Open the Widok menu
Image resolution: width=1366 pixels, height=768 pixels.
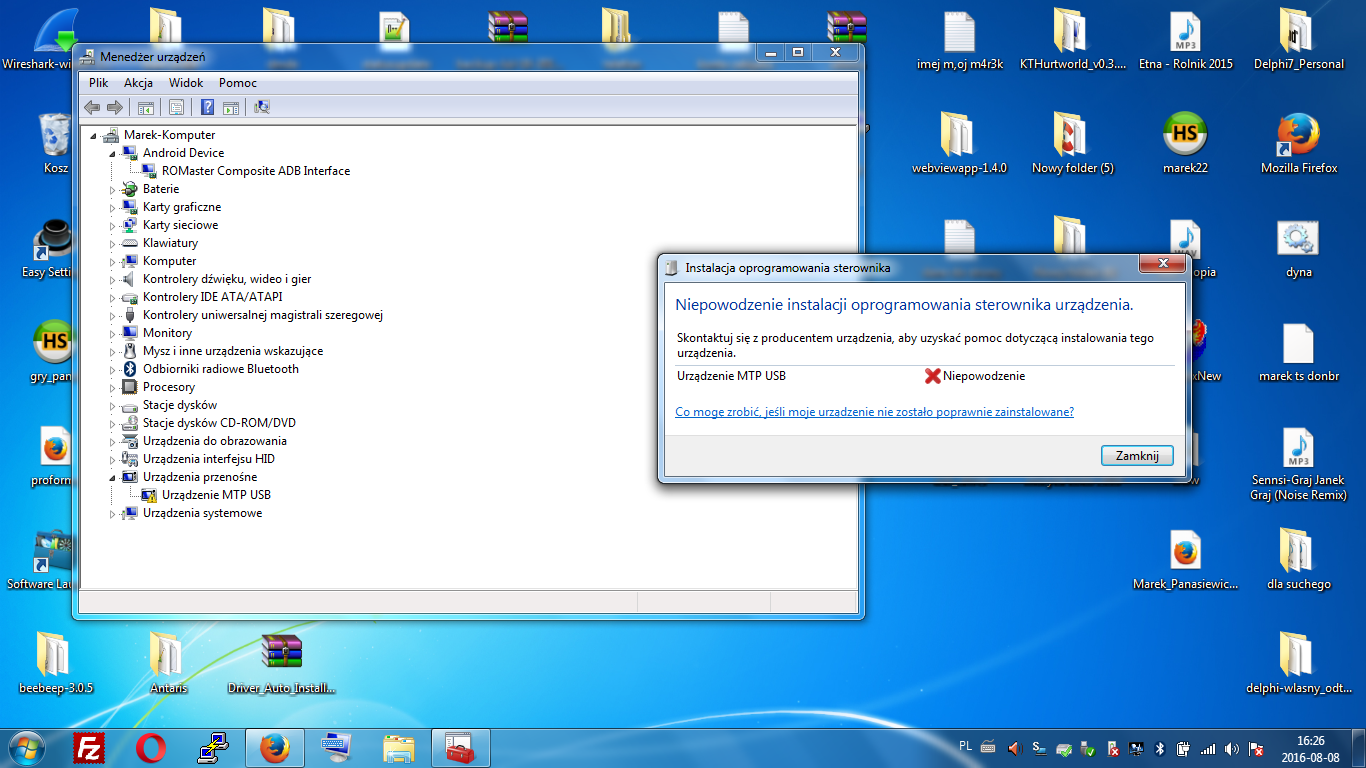point(186,83)
